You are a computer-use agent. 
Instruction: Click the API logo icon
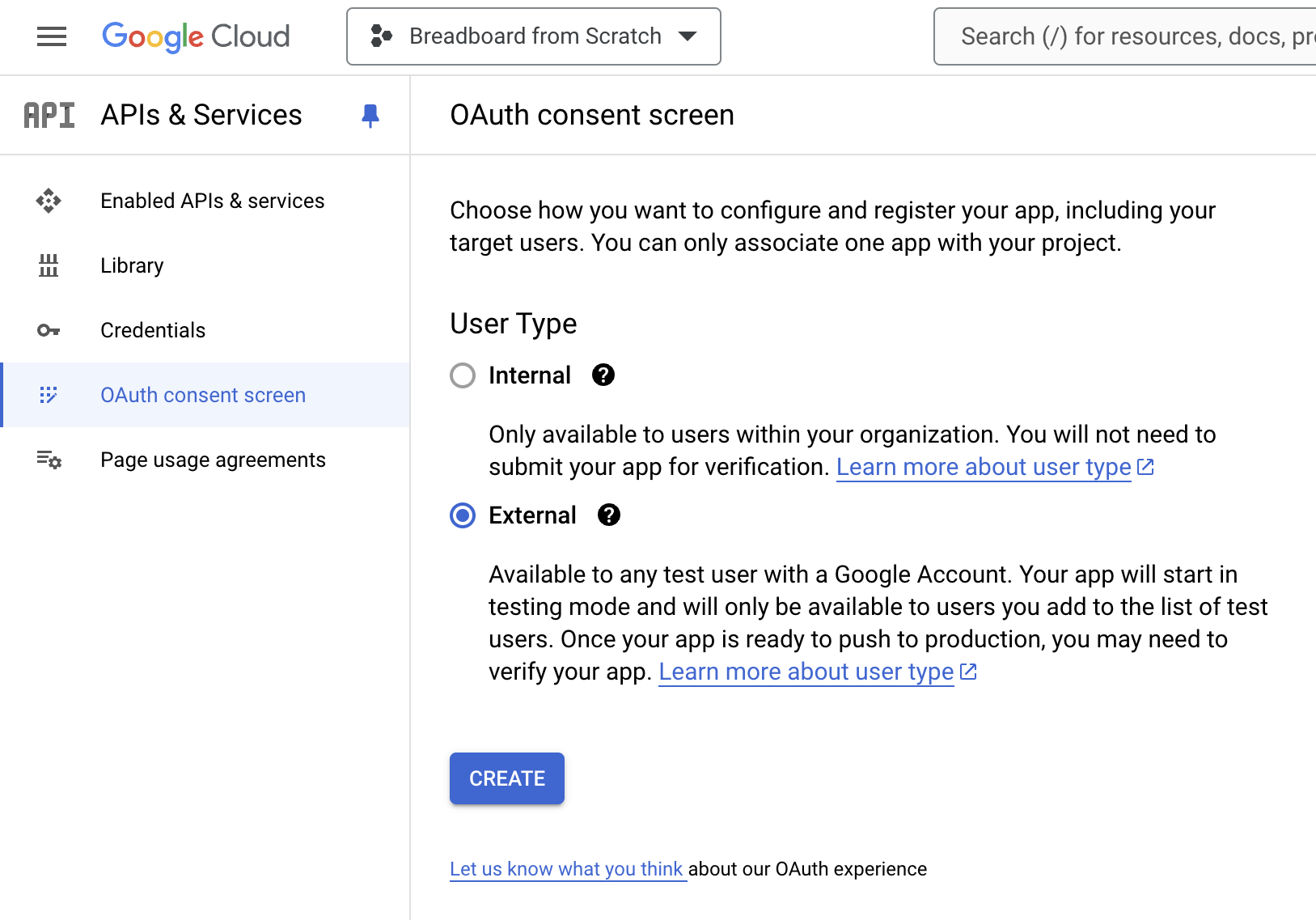pyautogui.click(x=49, y=115)
